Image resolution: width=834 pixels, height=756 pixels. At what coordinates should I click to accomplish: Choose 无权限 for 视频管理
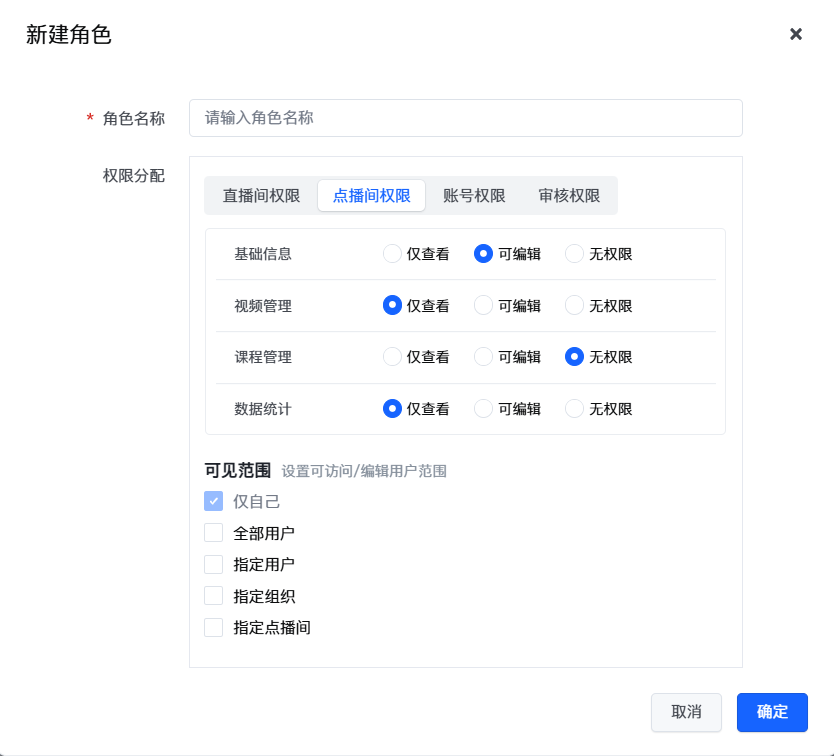(x=575, y=305)
